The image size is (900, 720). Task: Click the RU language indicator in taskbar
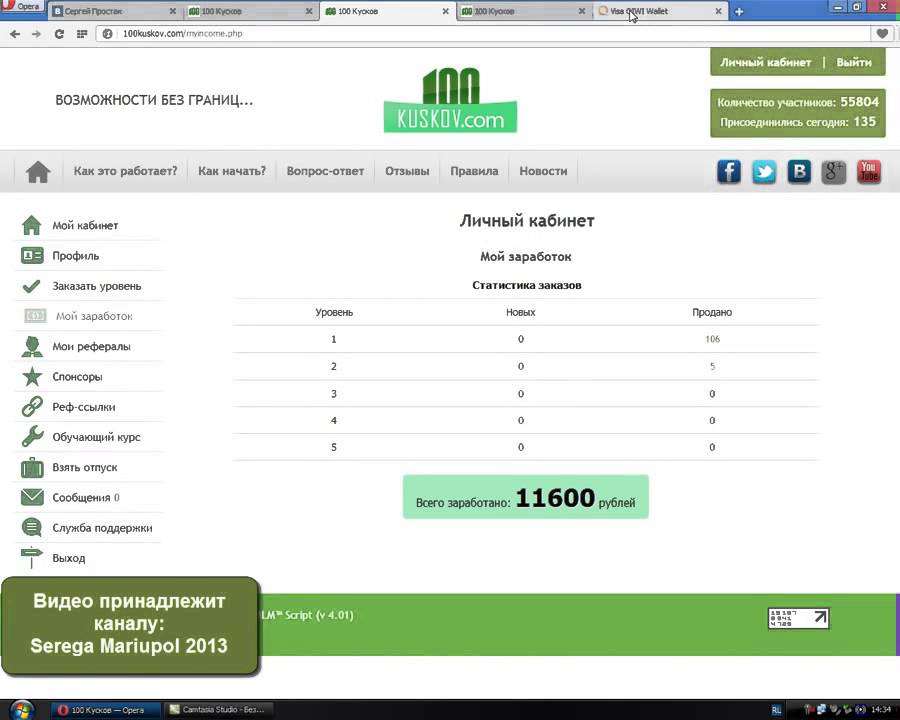click(x=776, y=710)
